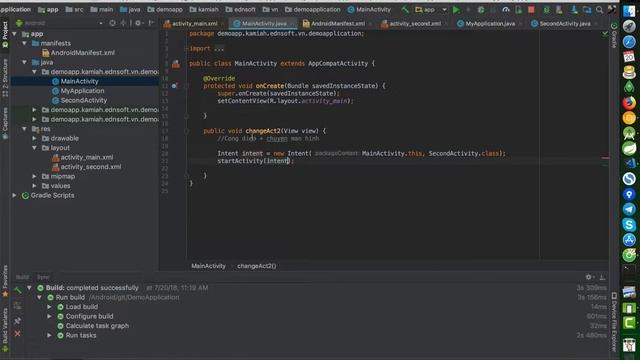Collapse the java folder arrow
The image size is (640, 360).
25,62
